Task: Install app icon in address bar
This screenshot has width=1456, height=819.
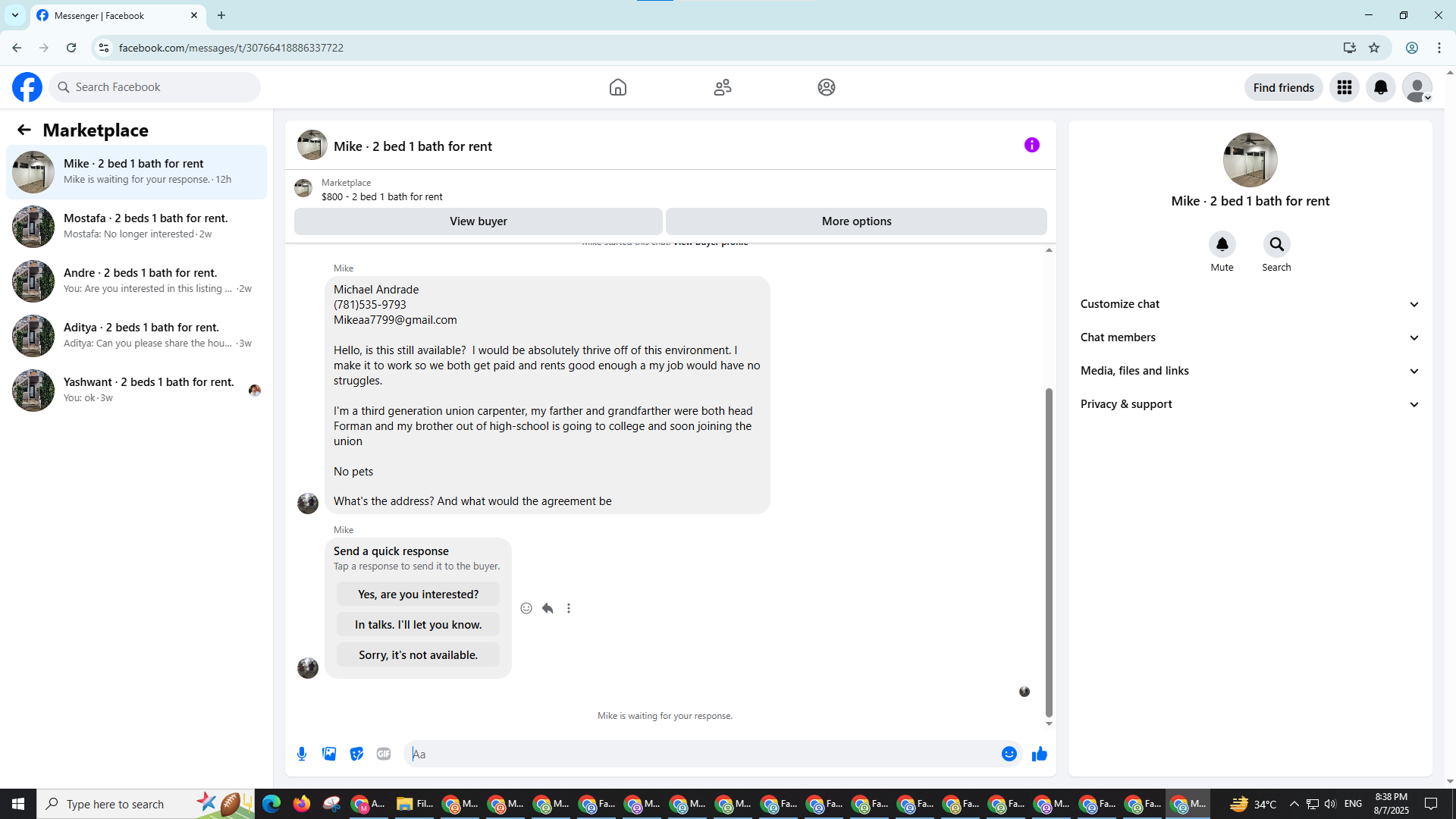Action: (x=1350, y=48)
